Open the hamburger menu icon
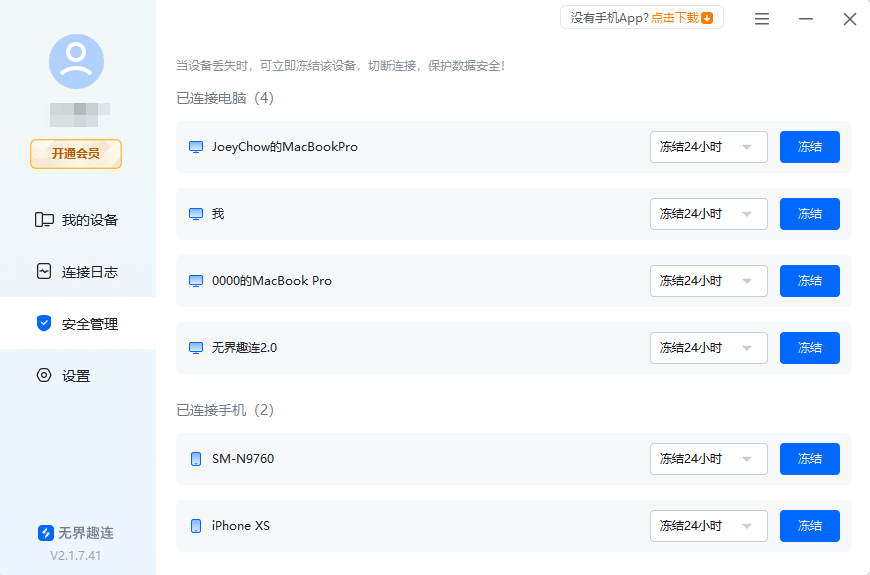The image size is (870, 575). point(762,19)
